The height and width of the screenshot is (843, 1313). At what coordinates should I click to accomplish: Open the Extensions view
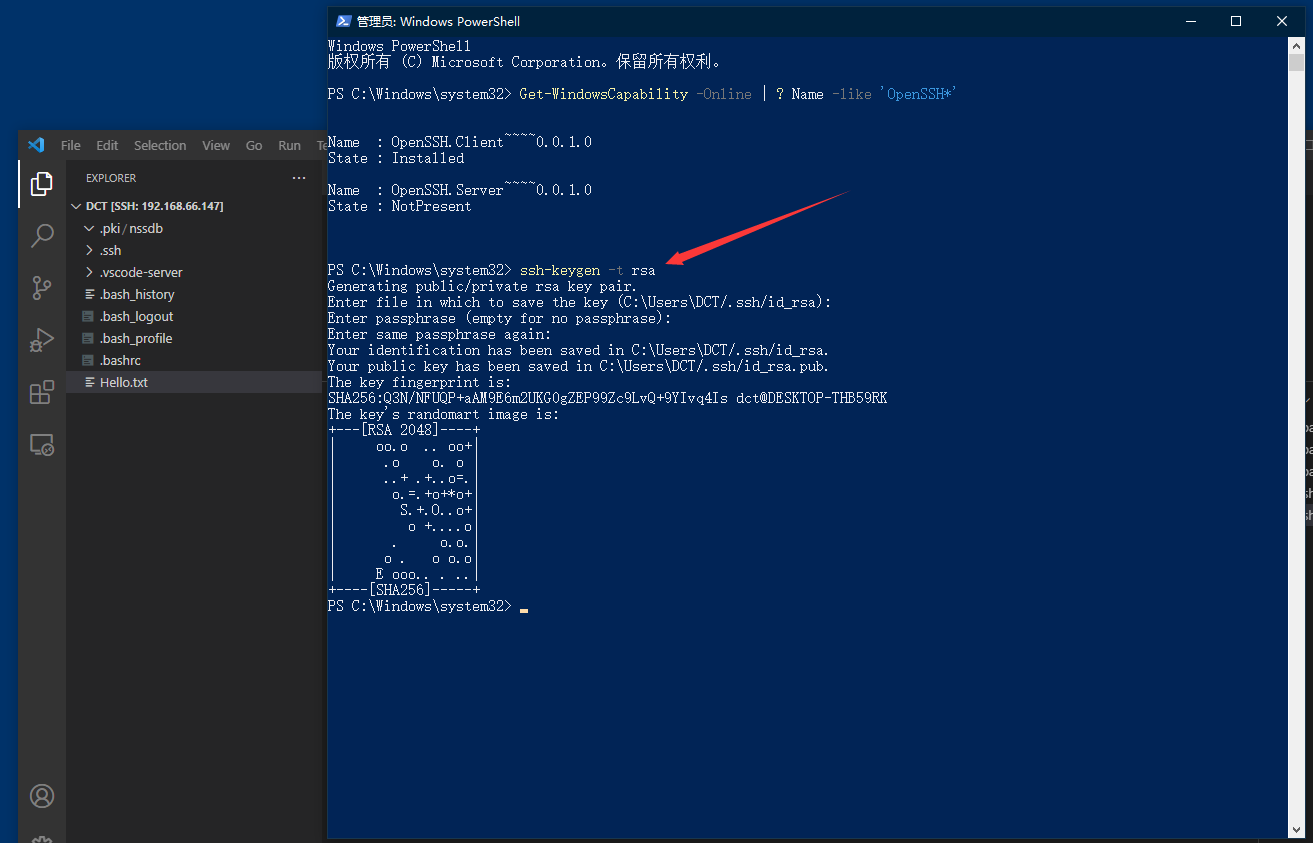41,392
